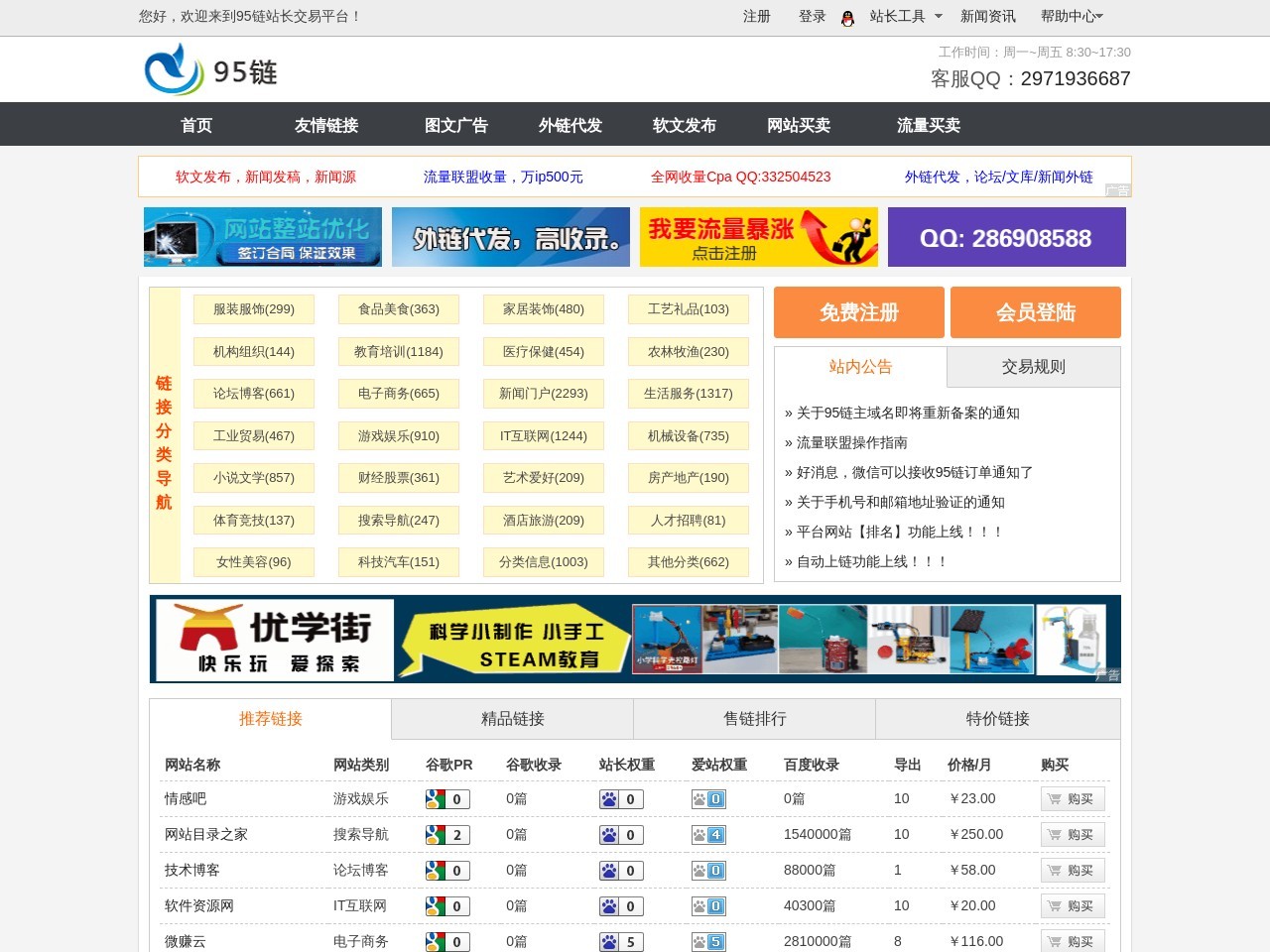Click the 95链 logo
Screen dimensions: 1270x952
coord(210,69)
